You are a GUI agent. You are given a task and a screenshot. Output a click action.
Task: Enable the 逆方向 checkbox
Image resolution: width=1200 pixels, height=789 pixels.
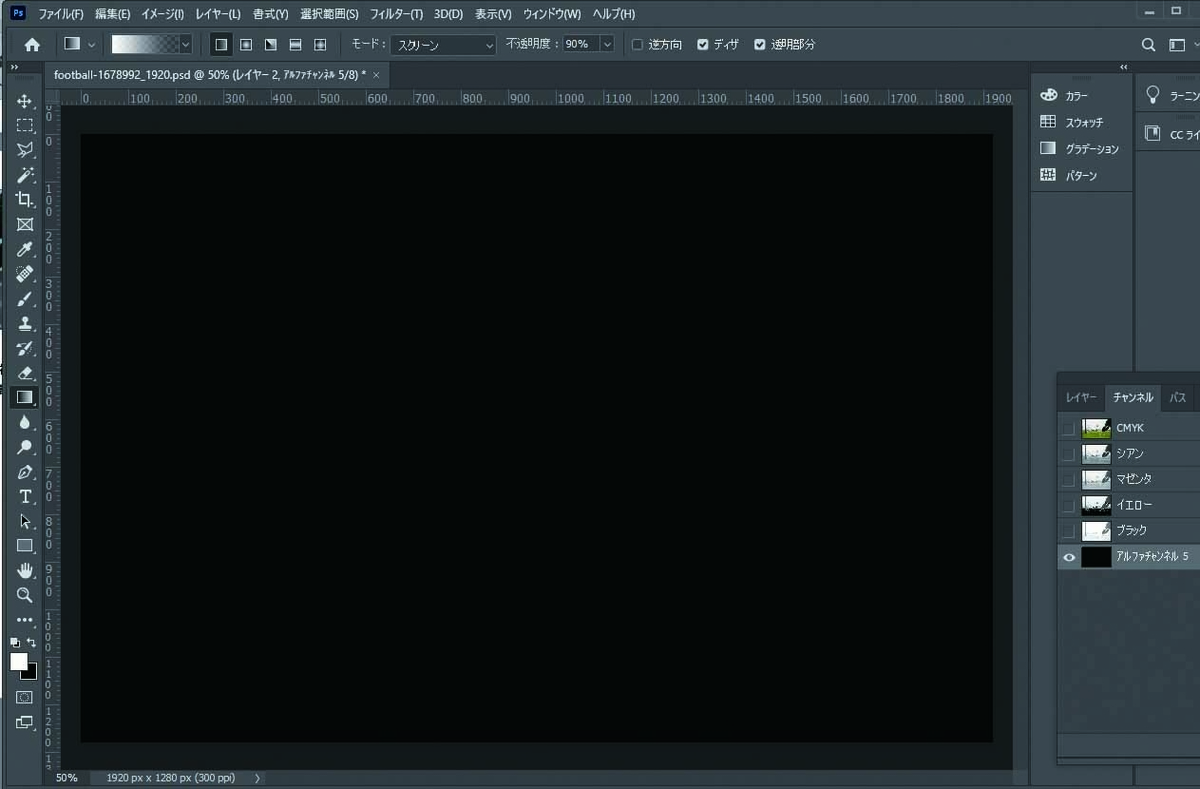[637, 44]
